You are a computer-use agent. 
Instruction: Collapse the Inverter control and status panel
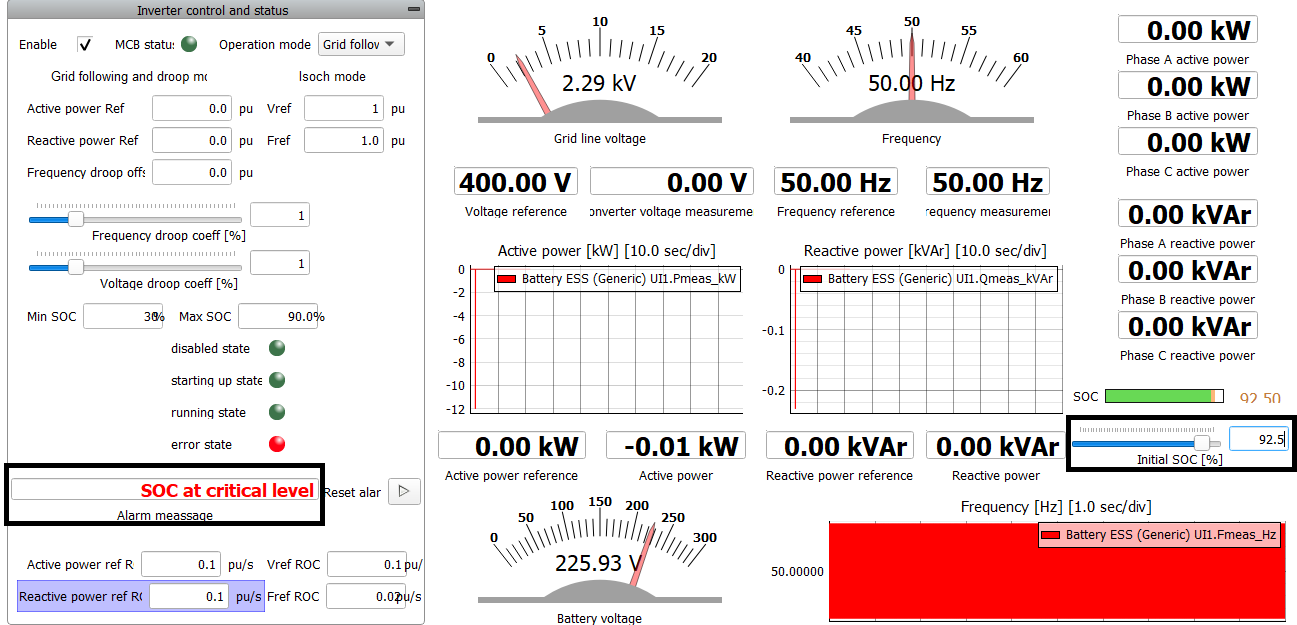[x=414, y=10]
